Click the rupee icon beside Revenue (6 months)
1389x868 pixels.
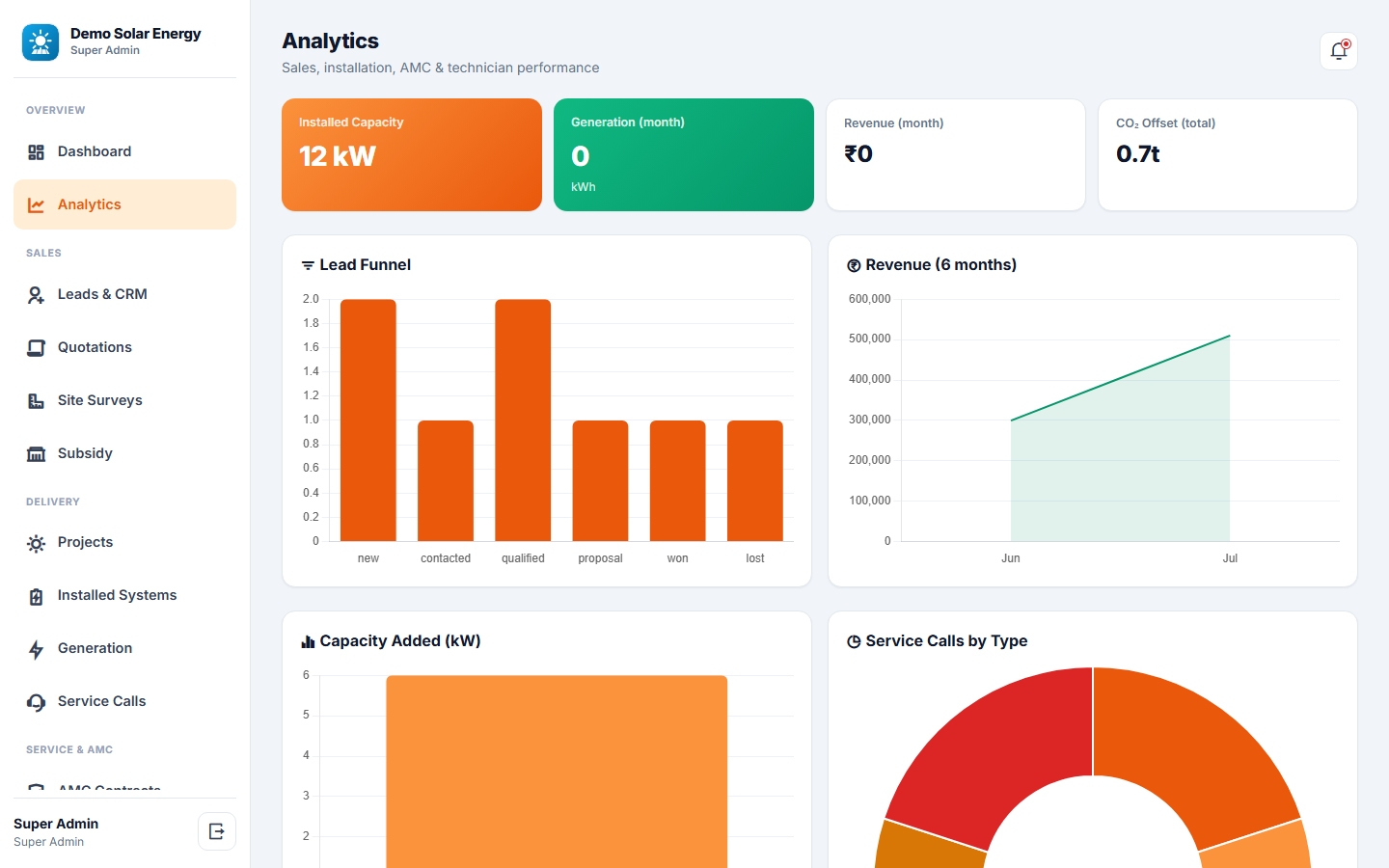pos(854,265)
